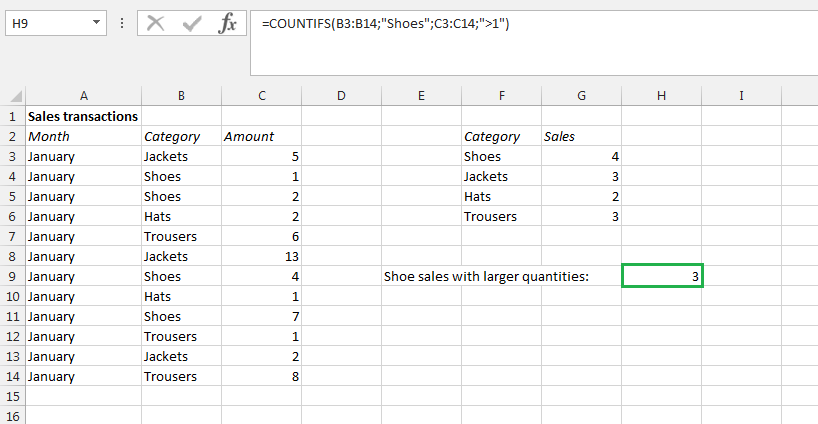Select column H header
Viewport: 818px width, 424px height.
tap(661, 96)
